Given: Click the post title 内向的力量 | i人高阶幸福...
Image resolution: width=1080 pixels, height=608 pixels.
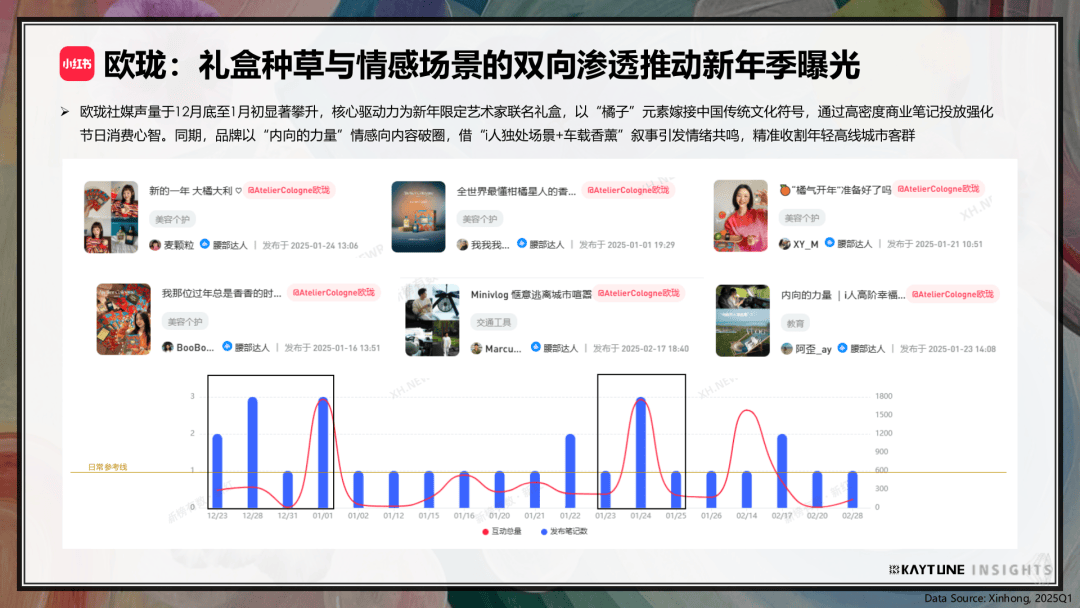Looking at the screenshot, I should point(843,295).
